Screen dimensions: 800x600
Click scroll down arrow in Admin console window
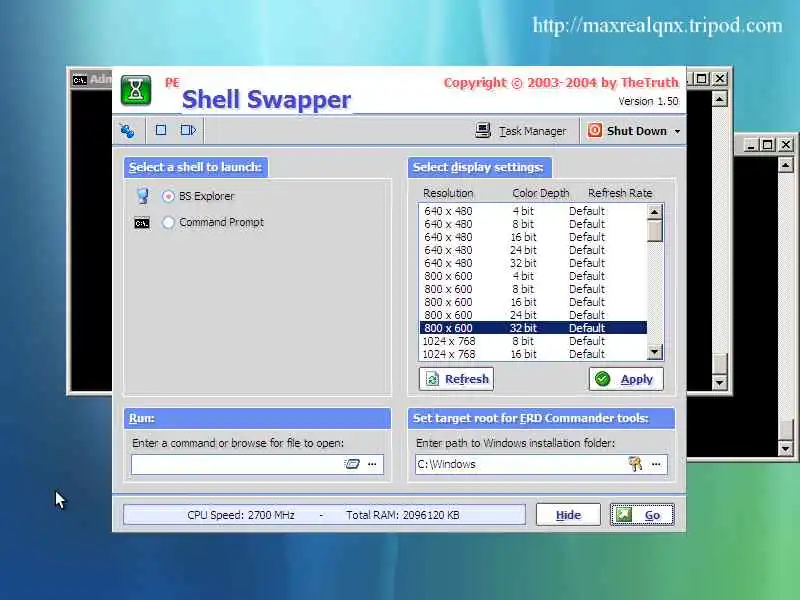[x=719, y=382]
